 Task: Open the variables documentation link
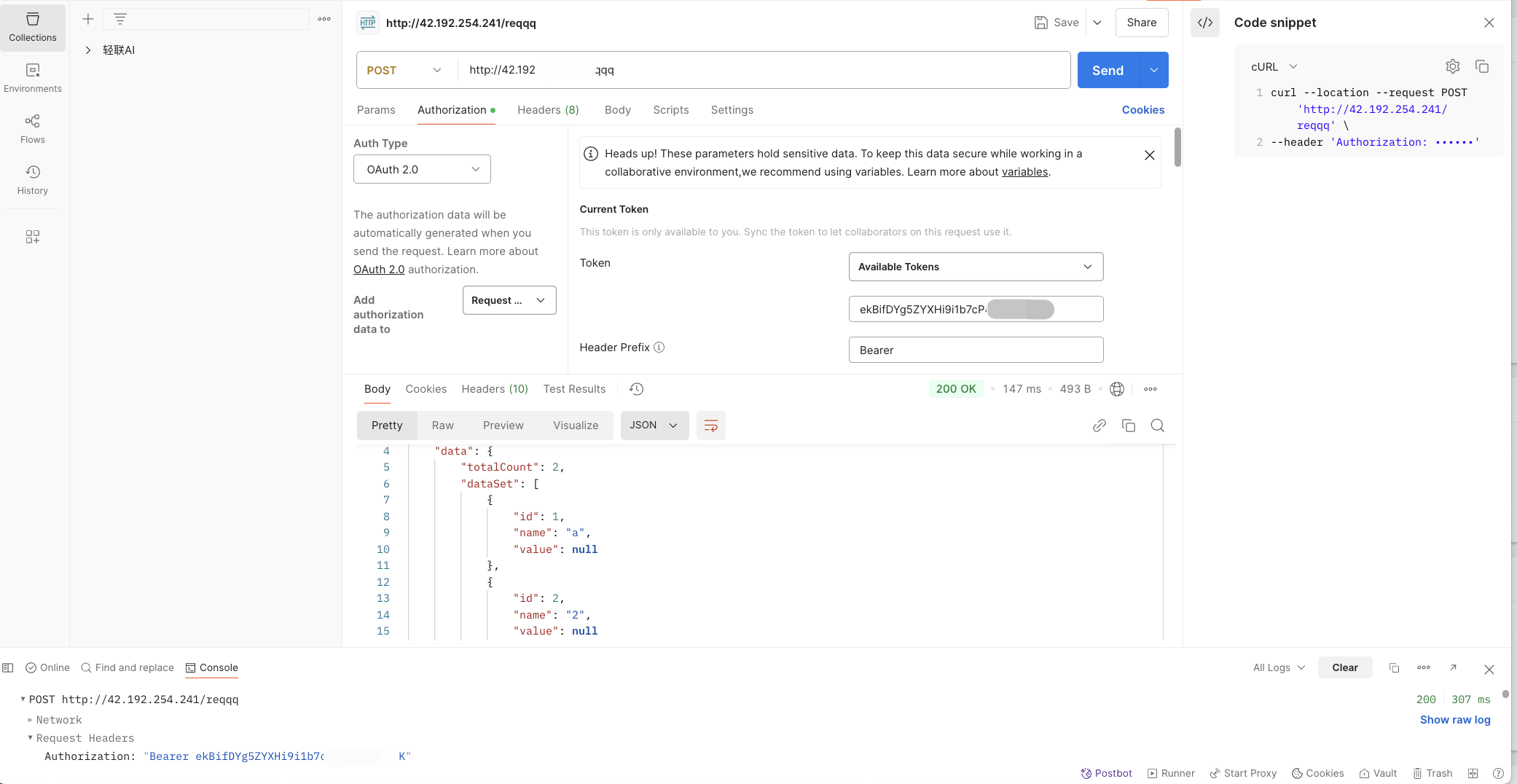(x=1024, y=172)
